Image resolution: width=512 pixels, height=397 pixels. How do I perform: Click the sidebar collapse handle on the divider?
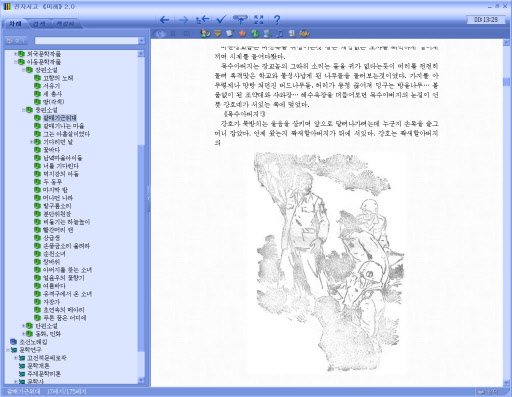pyautogui.click(x=149, y=198)
